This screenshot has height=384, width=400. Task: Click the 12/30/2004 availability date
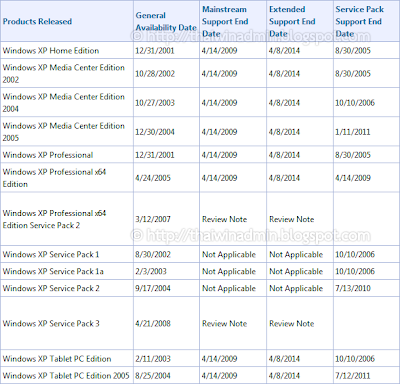155,132
